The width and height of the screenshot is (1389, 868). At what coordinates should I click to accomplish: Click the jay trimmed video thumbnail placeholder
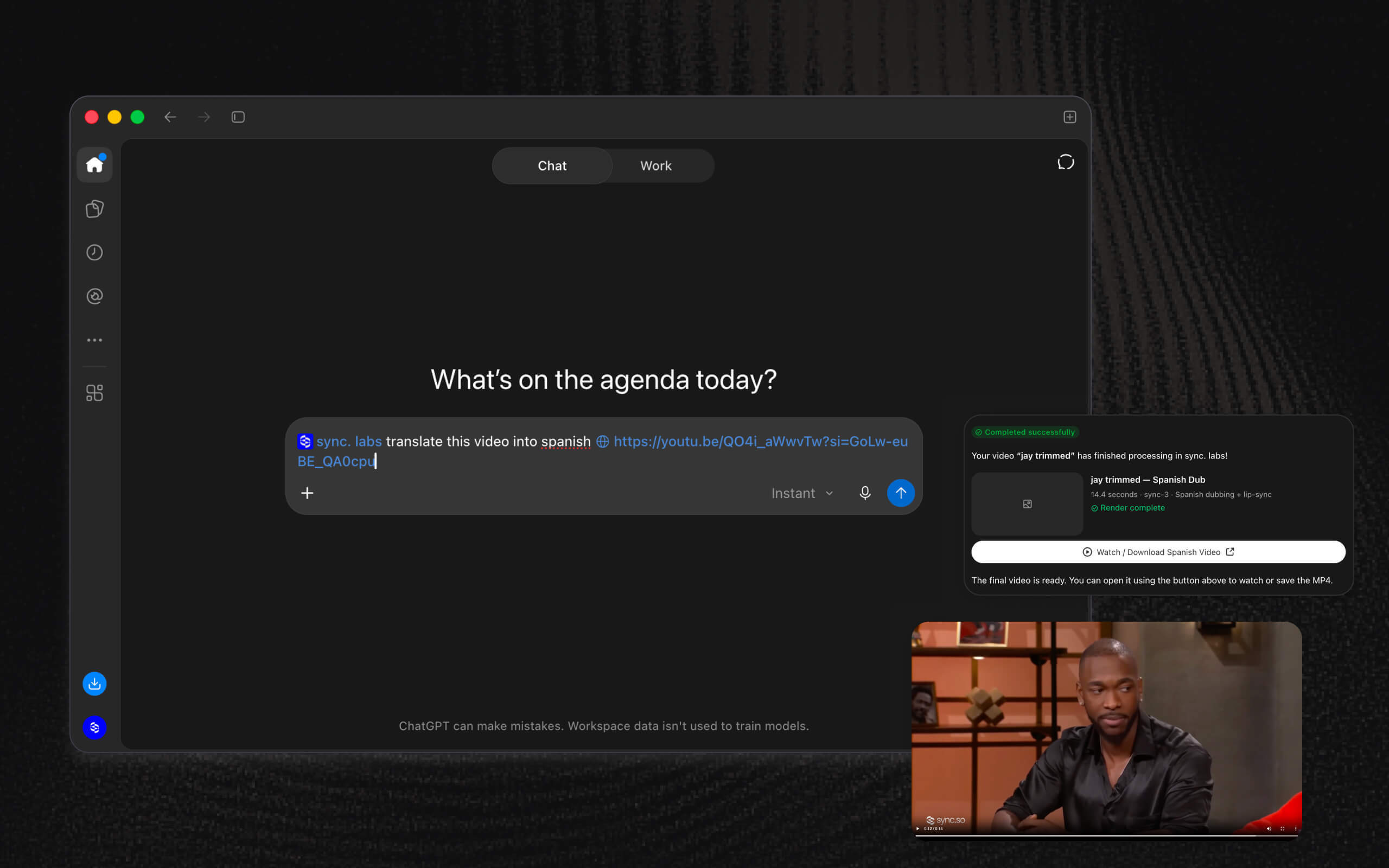click(x=1028, y=504)
